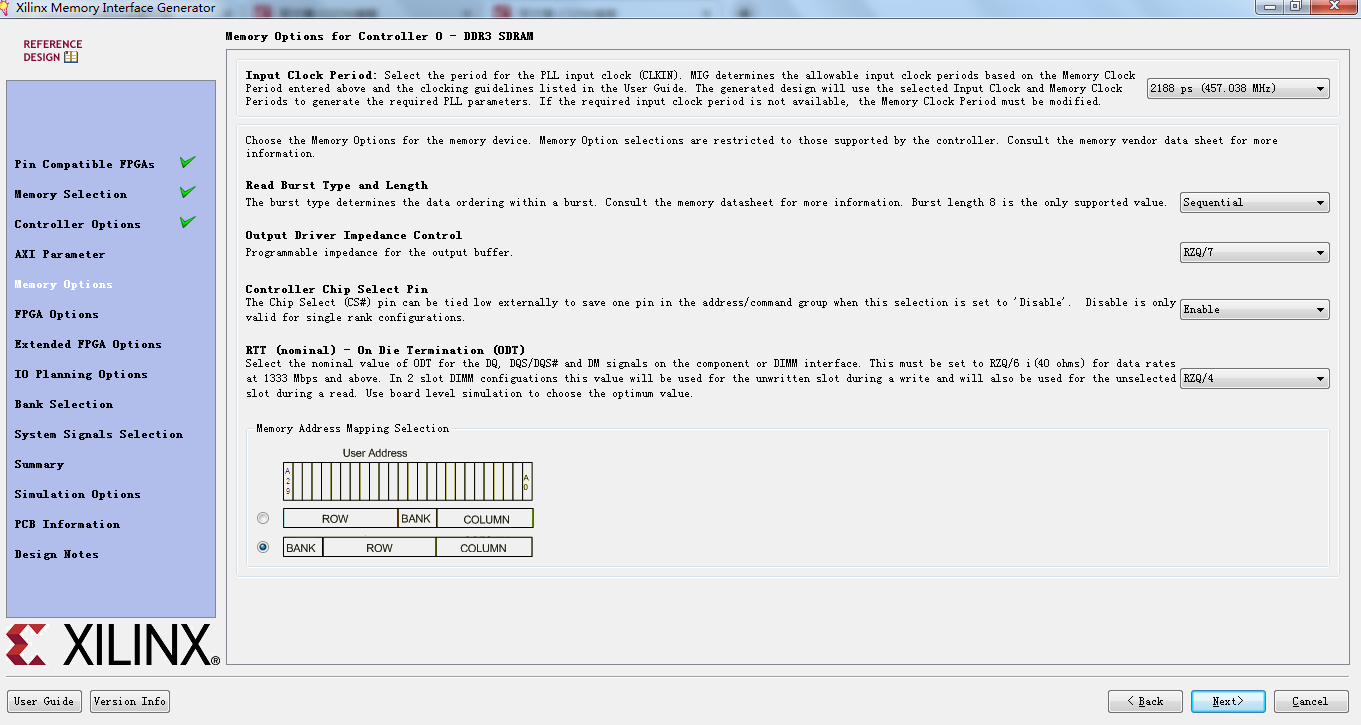Image resolution: width=1361 pixels, height=725 pixels.
Task: Go to Simulation Options step
Action: [78, 494]
